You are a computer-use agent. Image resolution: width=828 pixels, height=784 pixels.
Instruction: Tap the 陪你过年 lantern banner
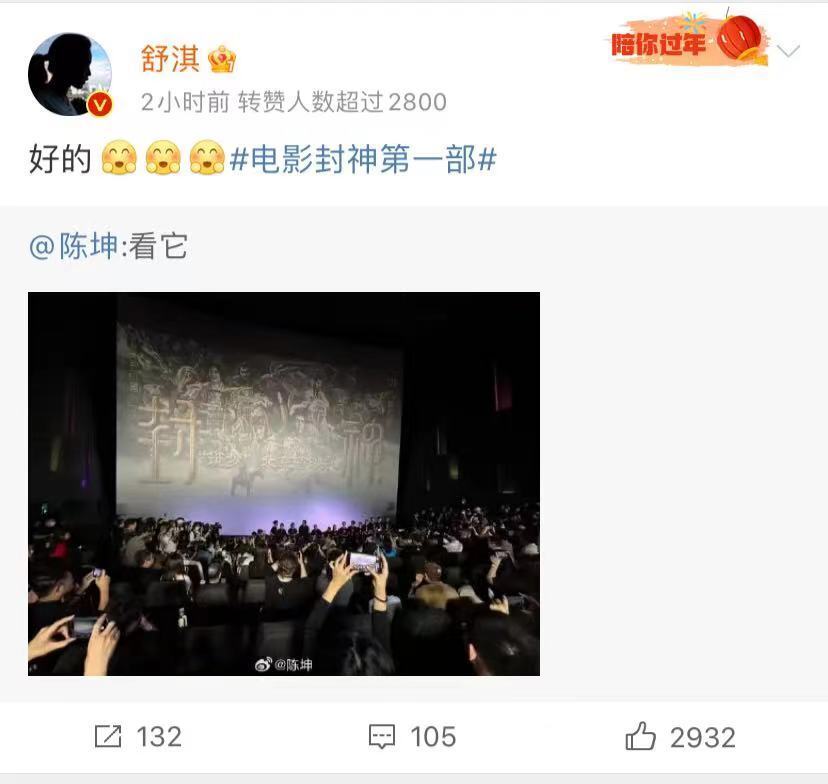tap(688, 40)
